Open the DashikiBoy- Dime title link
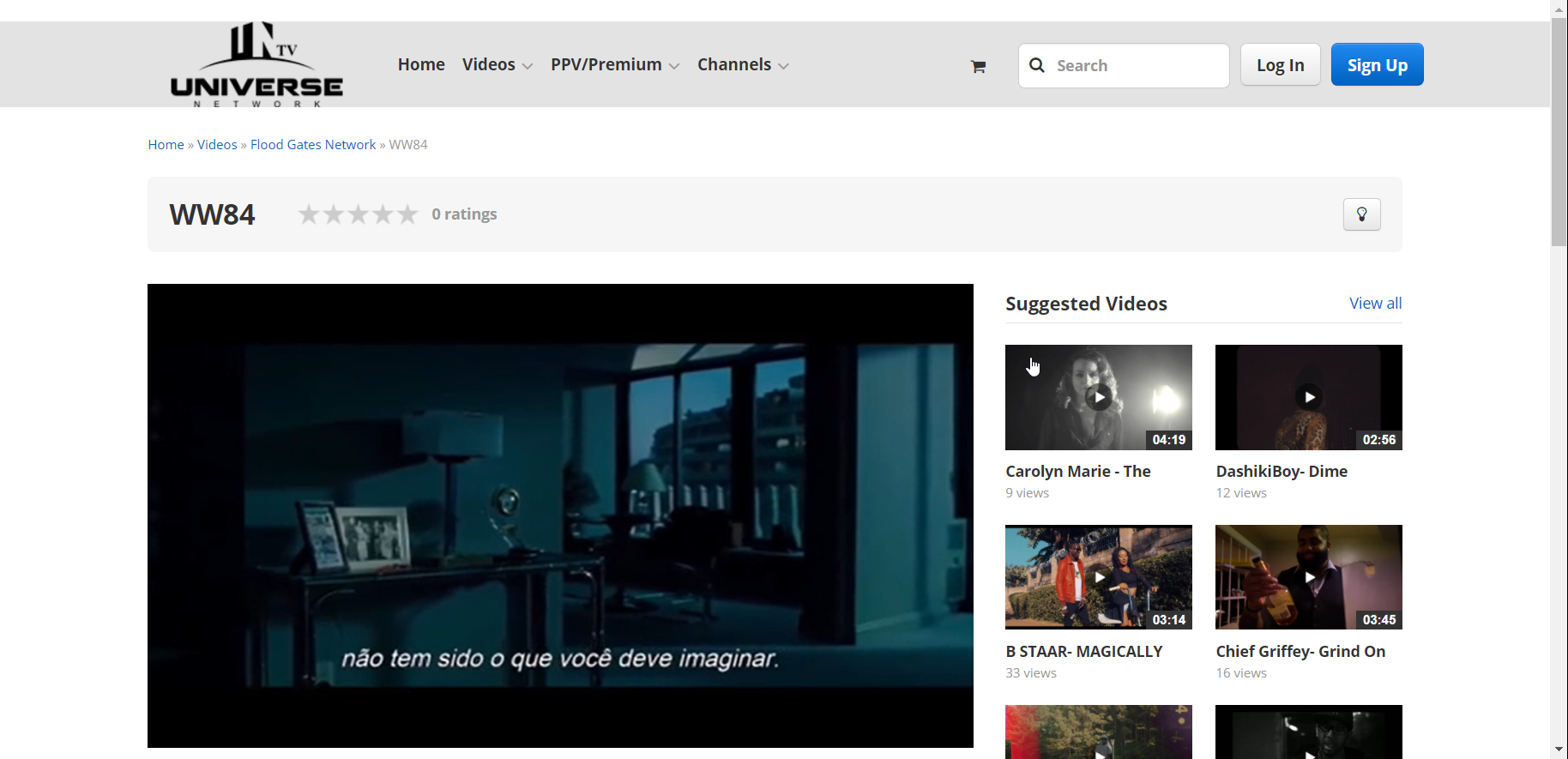 click(x=1282, y=471)
